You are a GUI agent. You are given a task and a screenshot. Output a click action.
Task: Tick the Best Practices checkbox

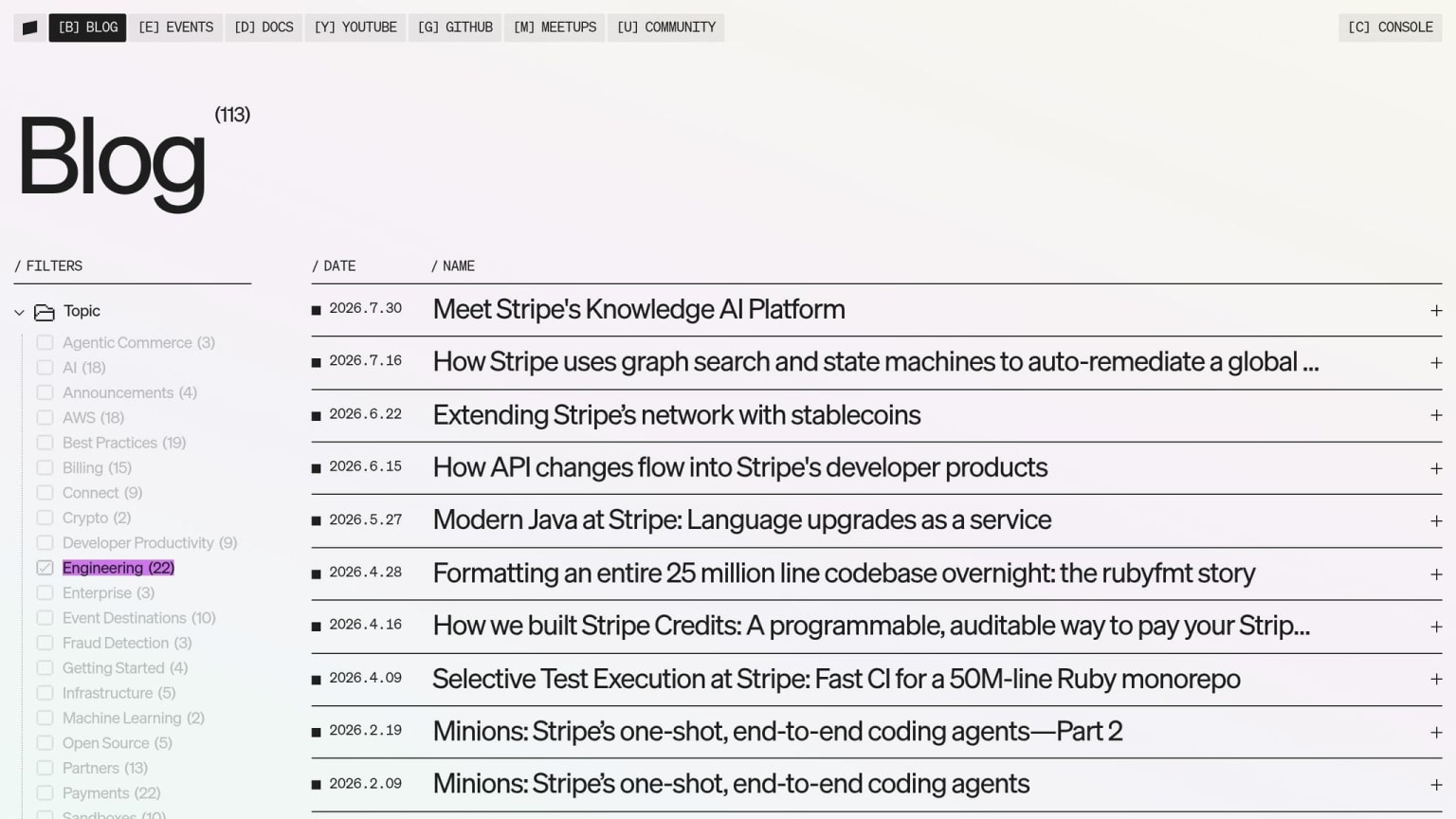coord(45,443)
